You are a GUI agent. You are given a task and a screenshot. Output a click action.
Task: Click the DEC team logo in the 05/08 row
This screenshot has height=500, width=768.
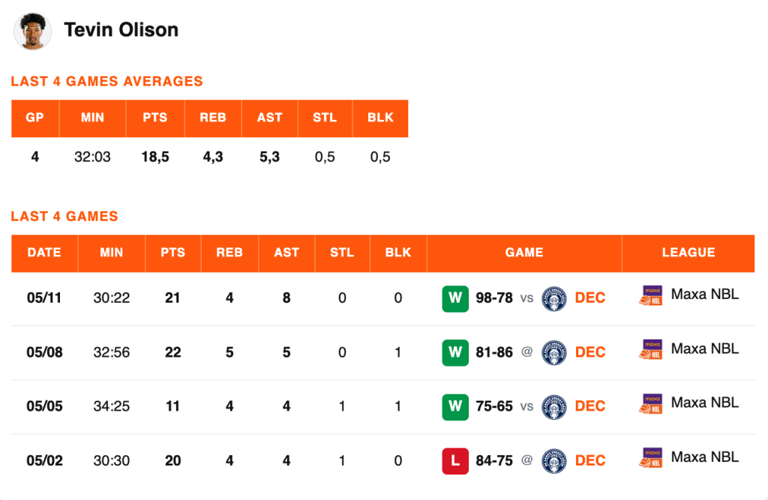(x=554, y=353)
